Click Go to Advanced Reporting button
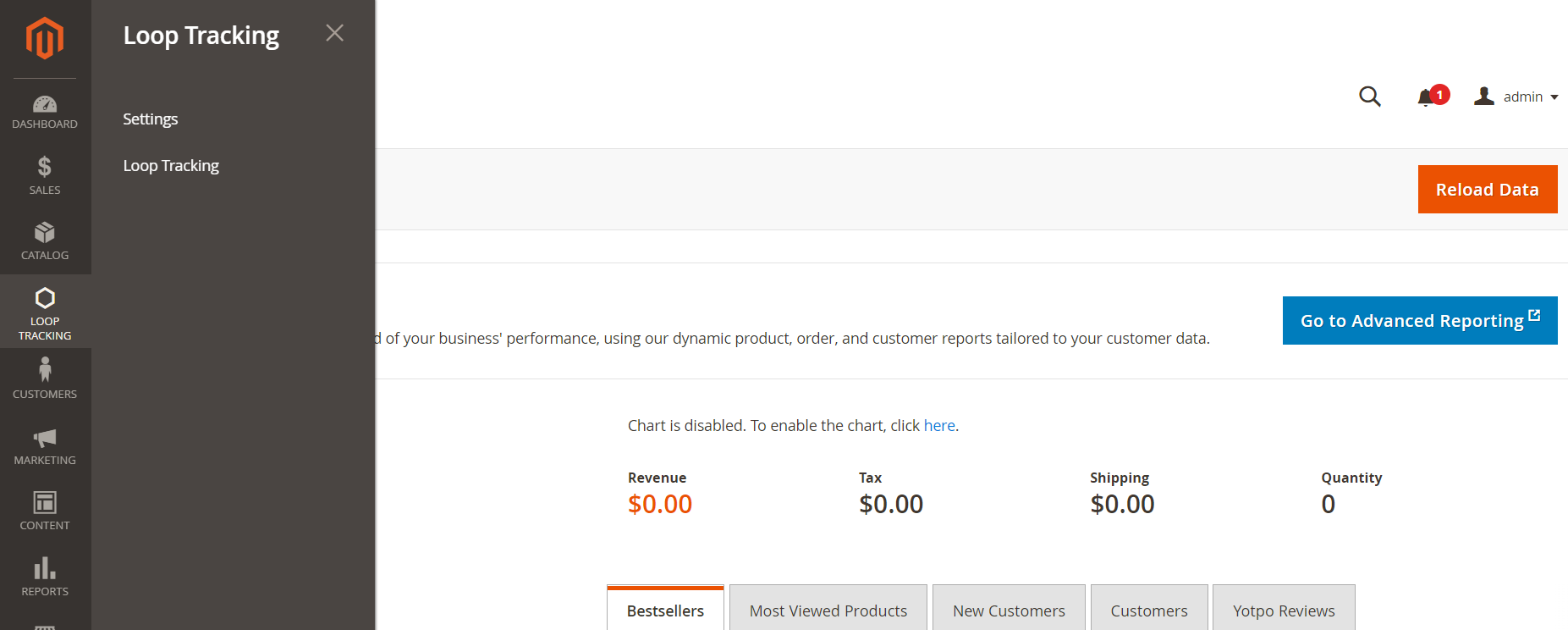 (1420, 321)
